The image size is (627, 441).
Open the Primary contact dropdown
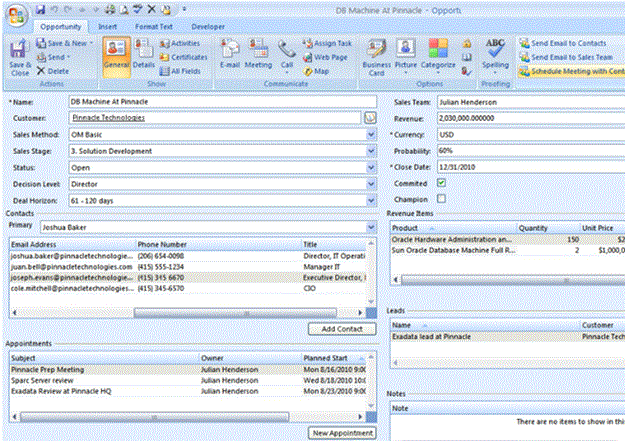tap(371, 227)
